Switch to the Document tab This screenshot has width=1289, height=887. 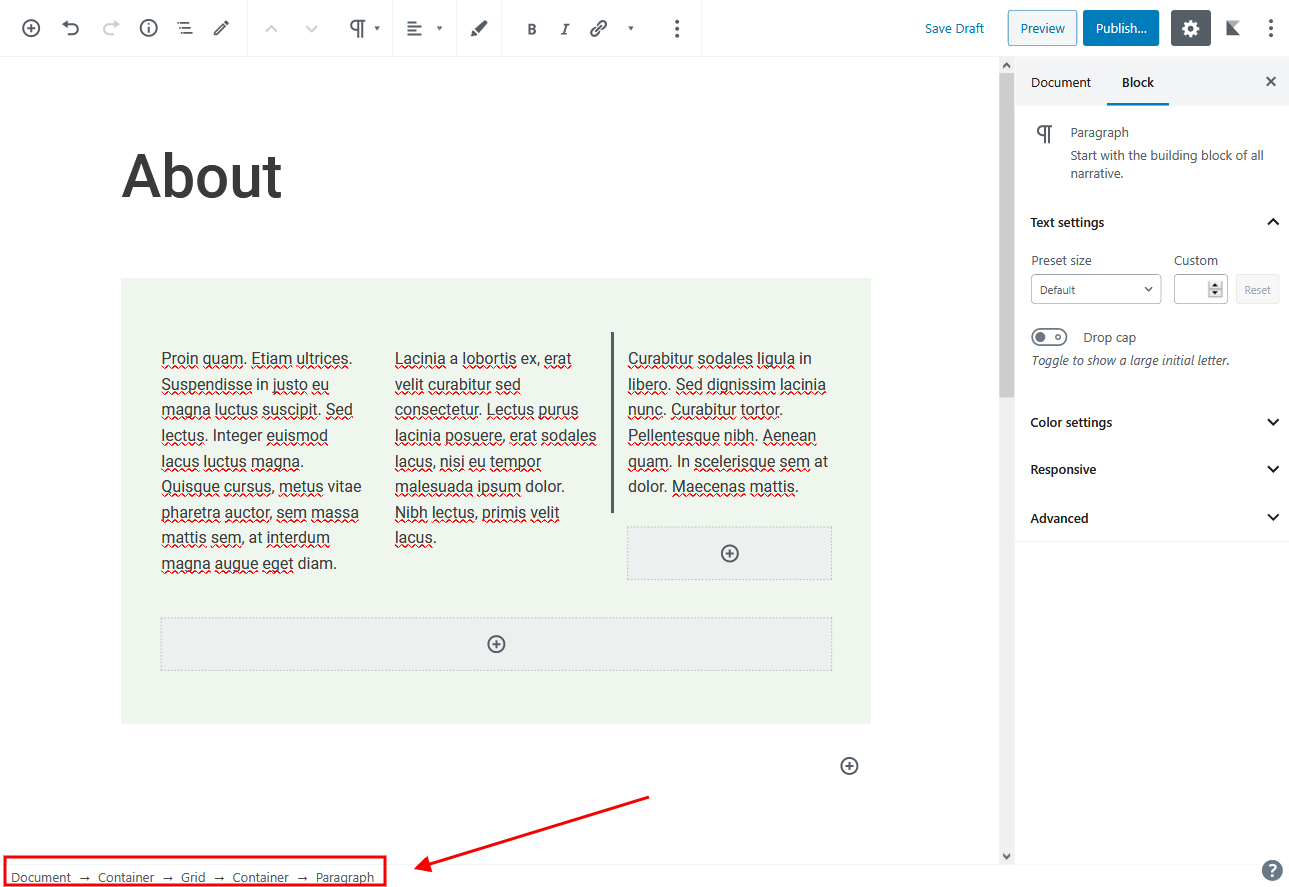coord(1060,82)
